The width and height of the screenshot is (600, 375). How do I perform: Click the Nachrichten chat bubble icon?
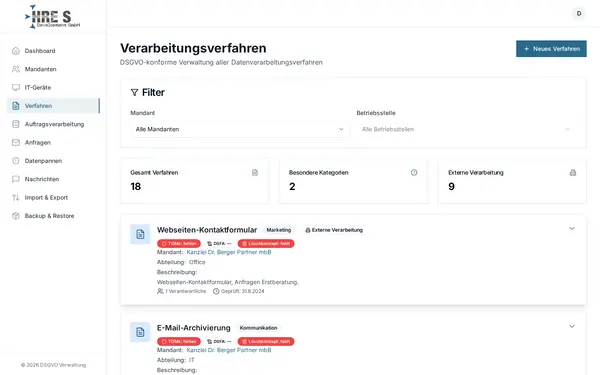coord(16,179)
